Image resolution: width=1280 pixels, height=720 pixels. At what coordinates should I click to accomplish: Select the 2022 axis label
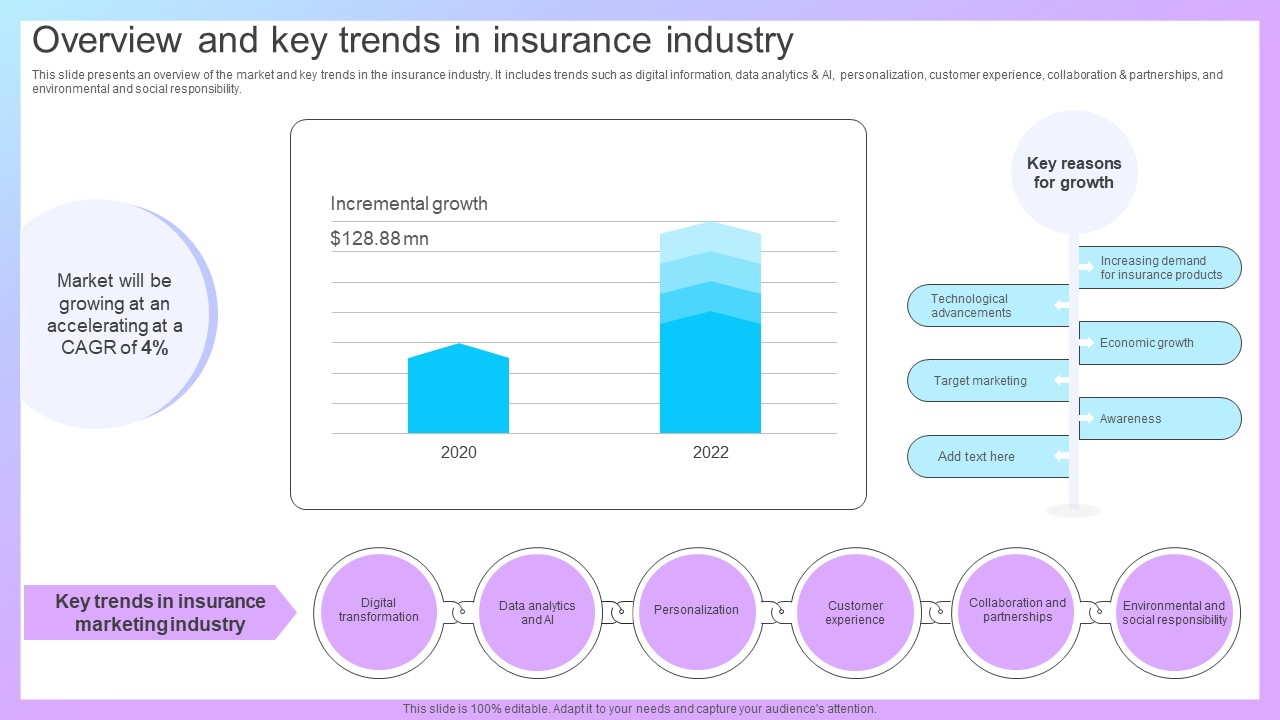(x=711, y=453)
